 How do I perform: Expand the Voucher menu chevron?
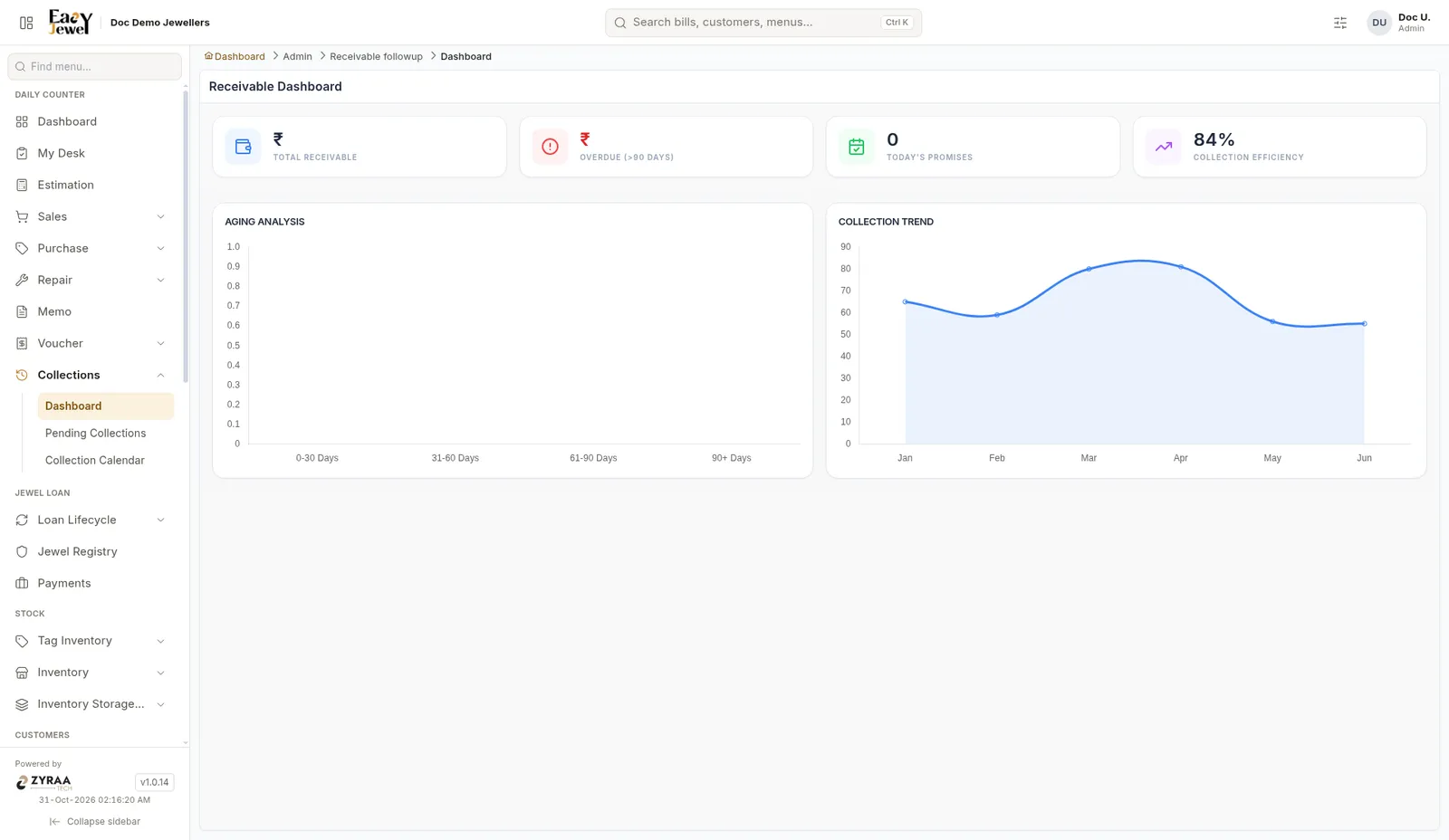[160, 343]
